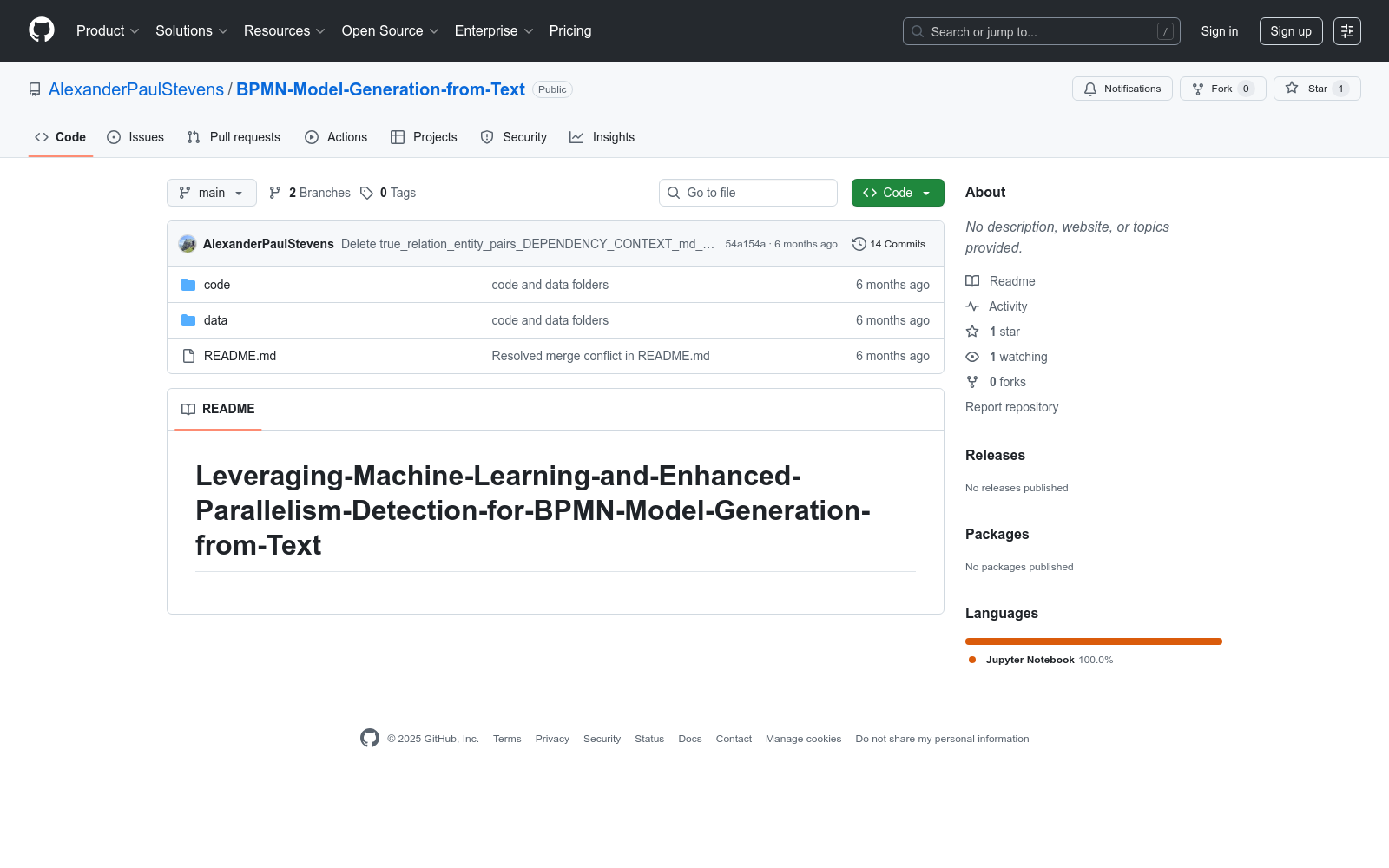Open the README.md file name link
The height and width of the screenshot is (868, 1389).
pyautogui.click(x=240, y=356)
